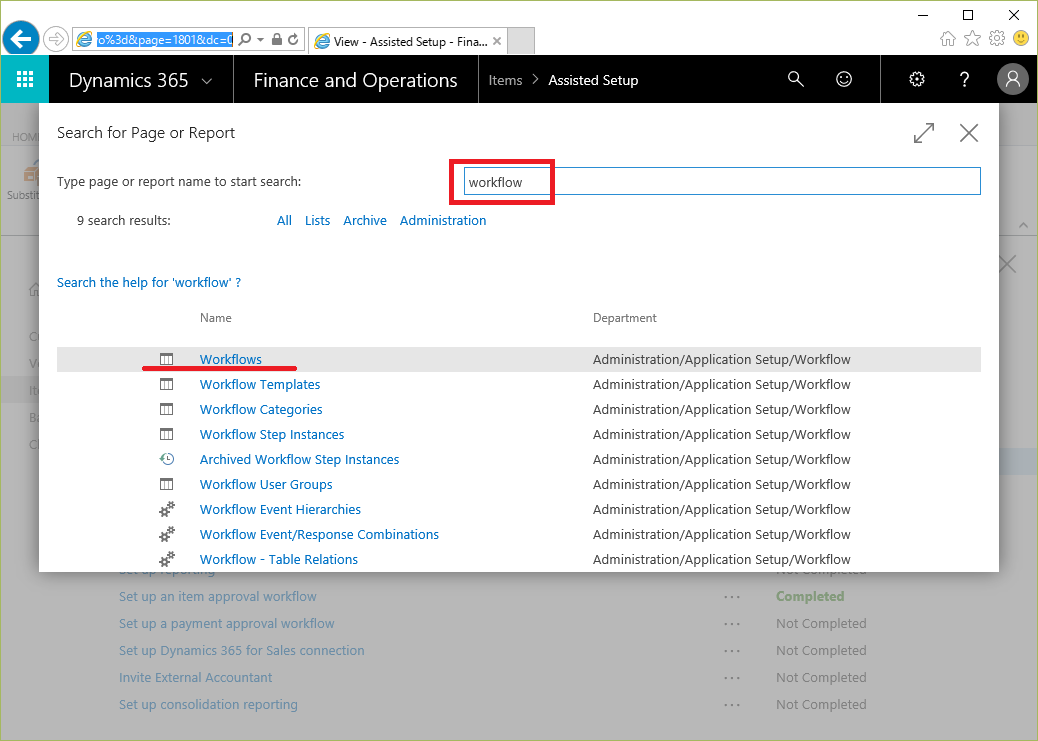Click the browser back arrow button
The height and width of the screenshot is (741, 1038).
coord(21,39)
